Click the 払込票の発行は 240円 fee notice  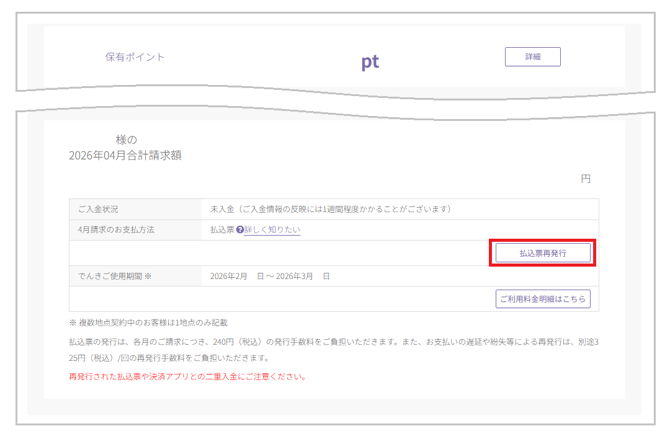pos(334,350)
